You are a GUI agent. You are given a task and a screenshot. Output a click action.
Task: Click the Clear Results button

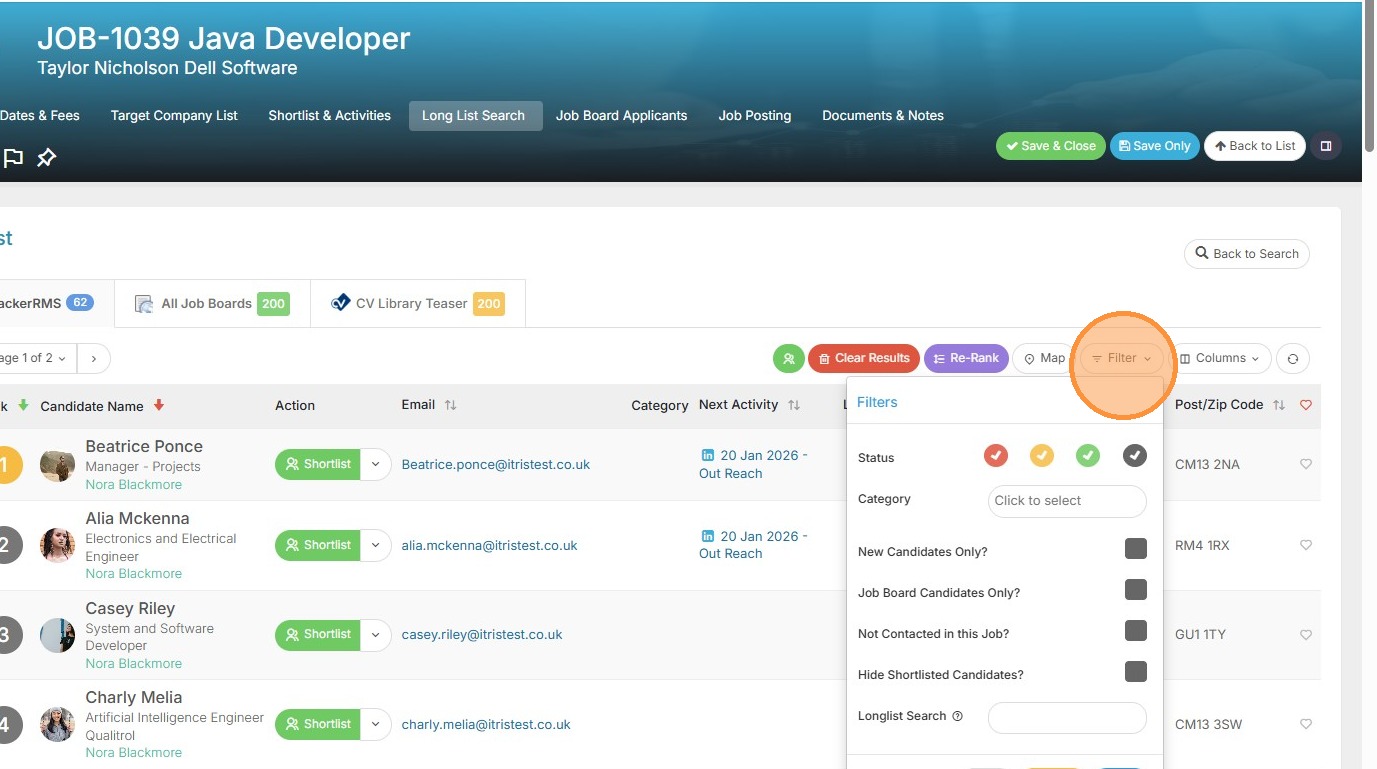click(x=864, y=358)
